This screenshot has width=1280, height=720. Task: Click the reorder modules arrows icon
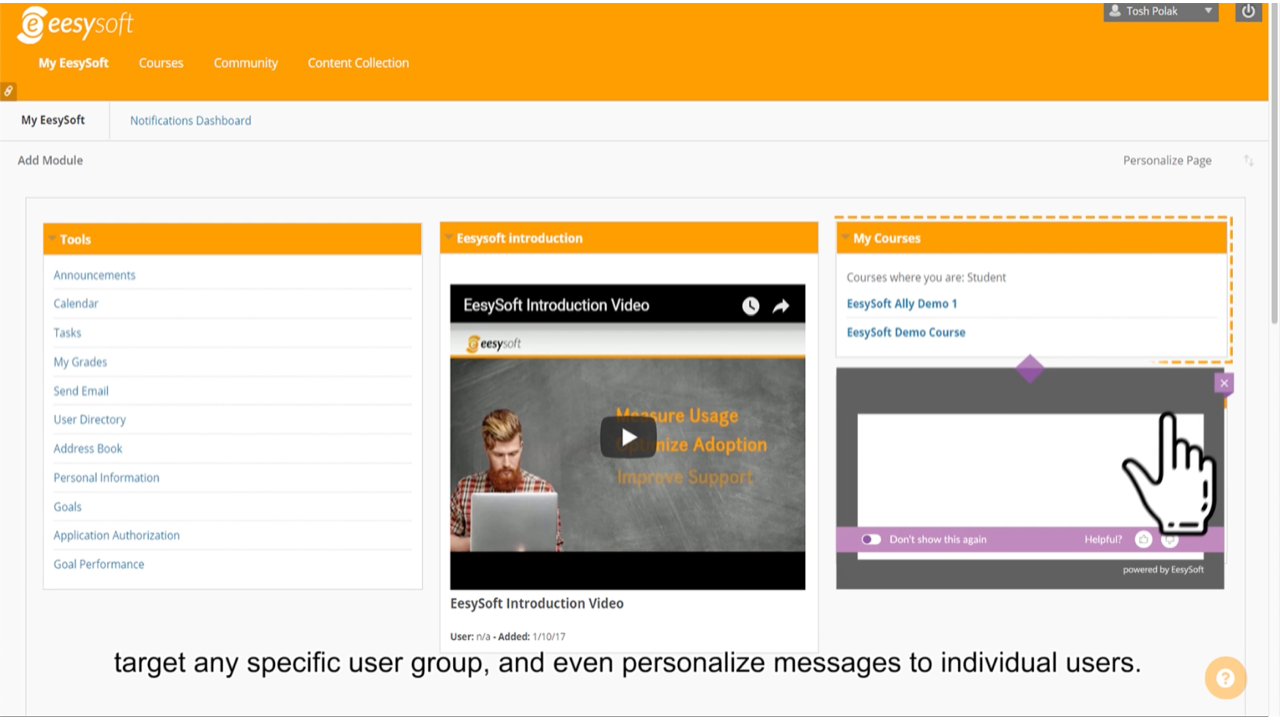1249,160
